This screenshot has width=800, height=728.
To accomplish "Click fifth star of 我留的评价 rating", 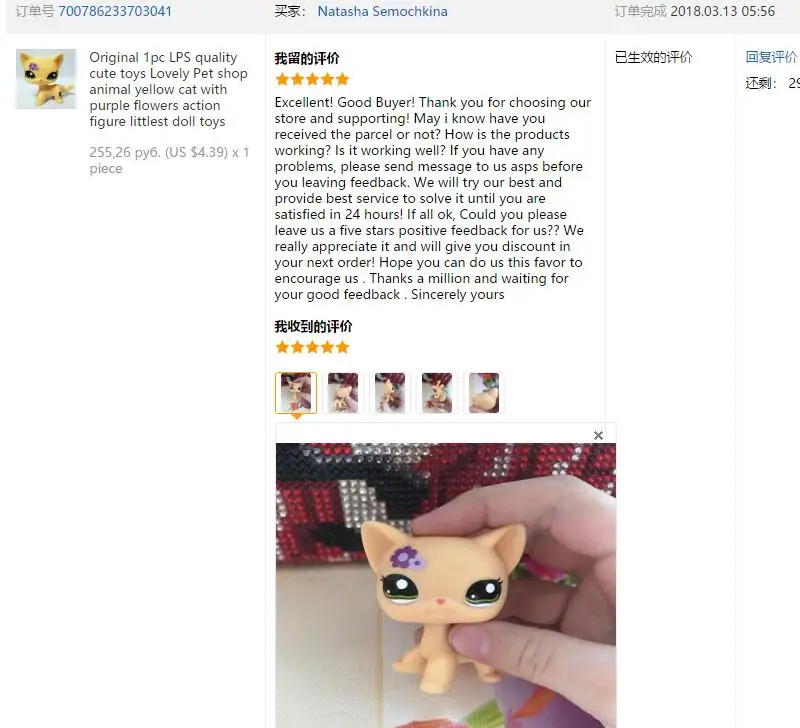I will click(343, 80).
